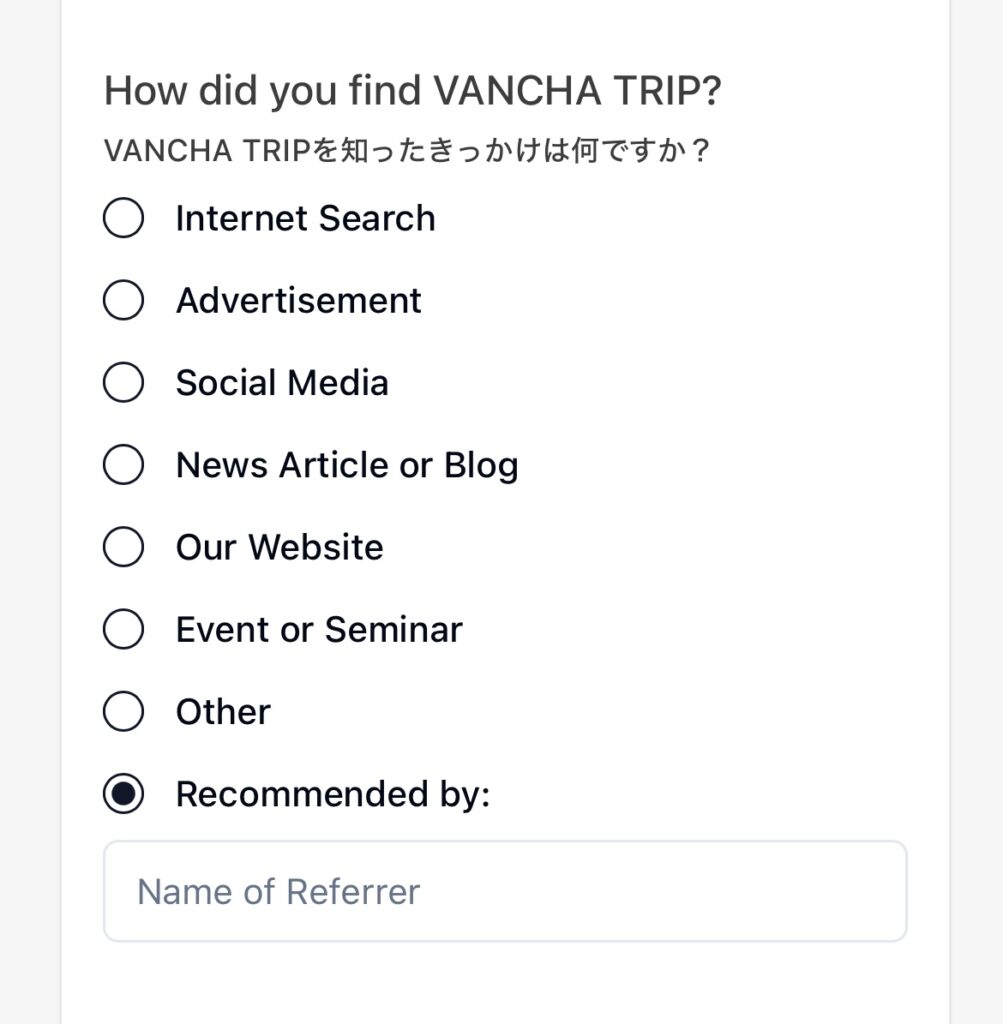Select the Internet Search radio button

pos(123,218)
